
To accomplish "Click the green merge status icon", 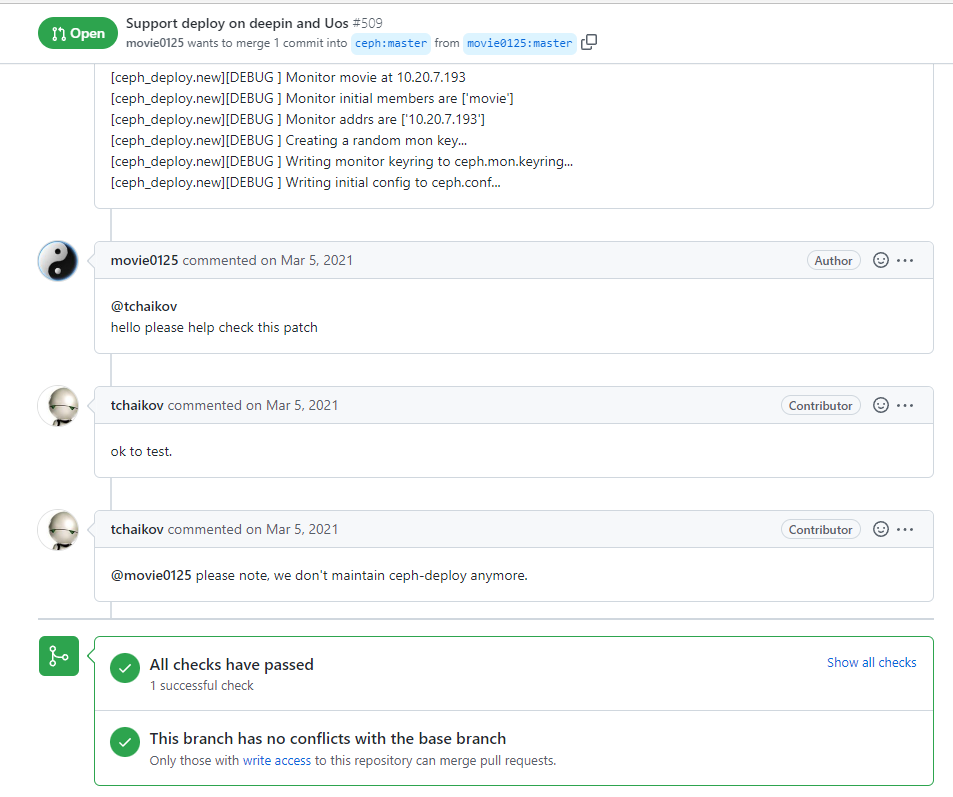I will click(x=58, y=656).
